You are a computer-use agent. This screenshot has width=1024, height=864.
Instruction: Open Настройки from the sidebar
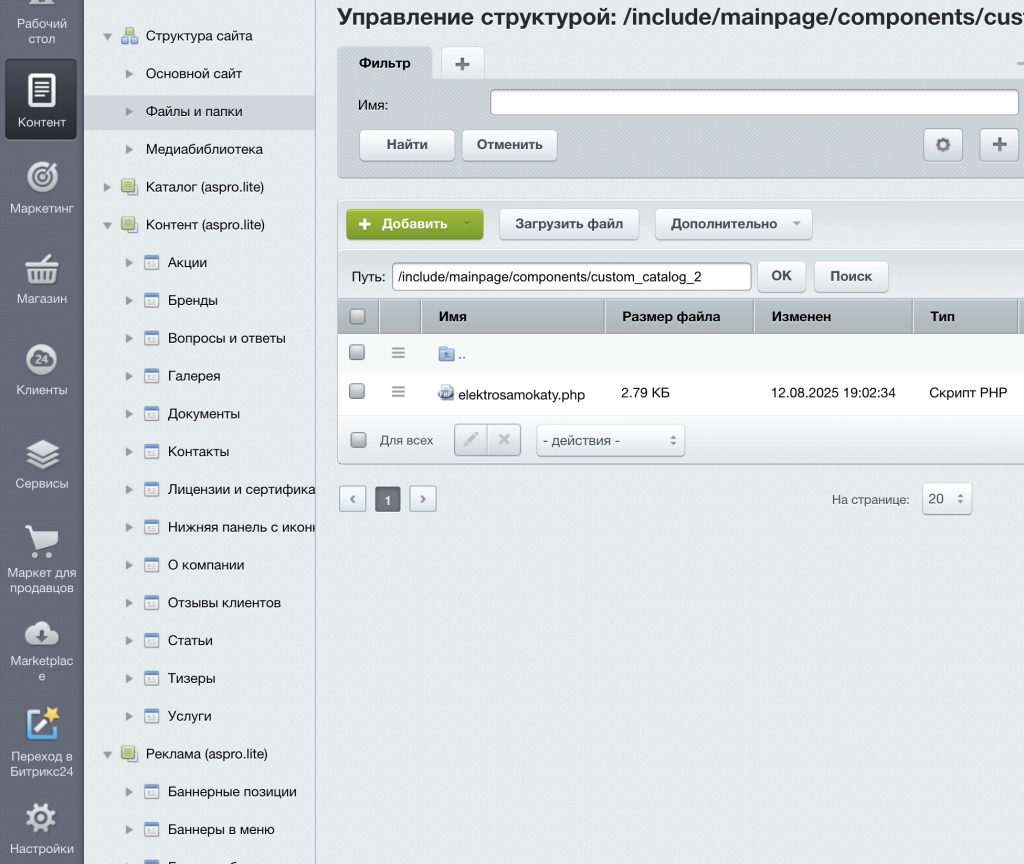41,820
